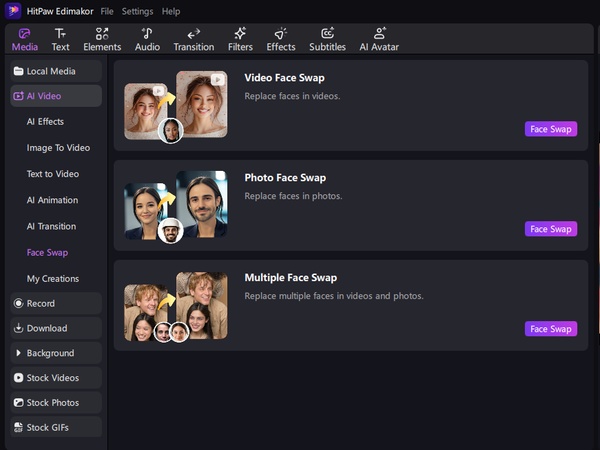Screen dimensions: 600x450
Task: Open the Filters panel
Action: point(240,39)
